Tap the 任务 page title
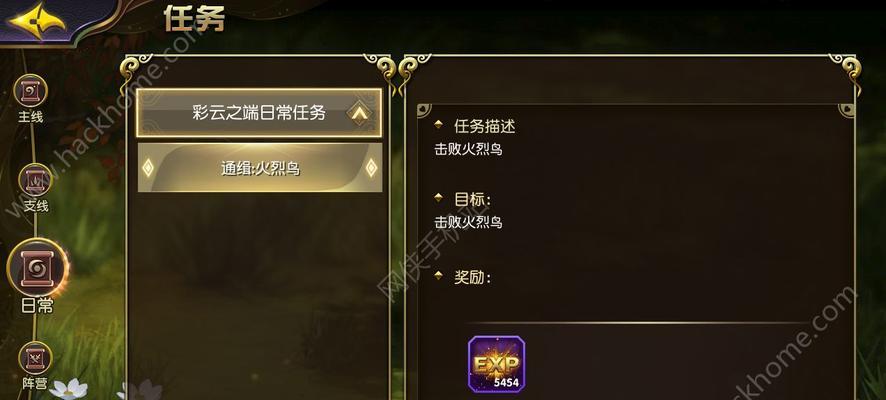The width and height of the screenshot is (886, 400). pos(194,18)
